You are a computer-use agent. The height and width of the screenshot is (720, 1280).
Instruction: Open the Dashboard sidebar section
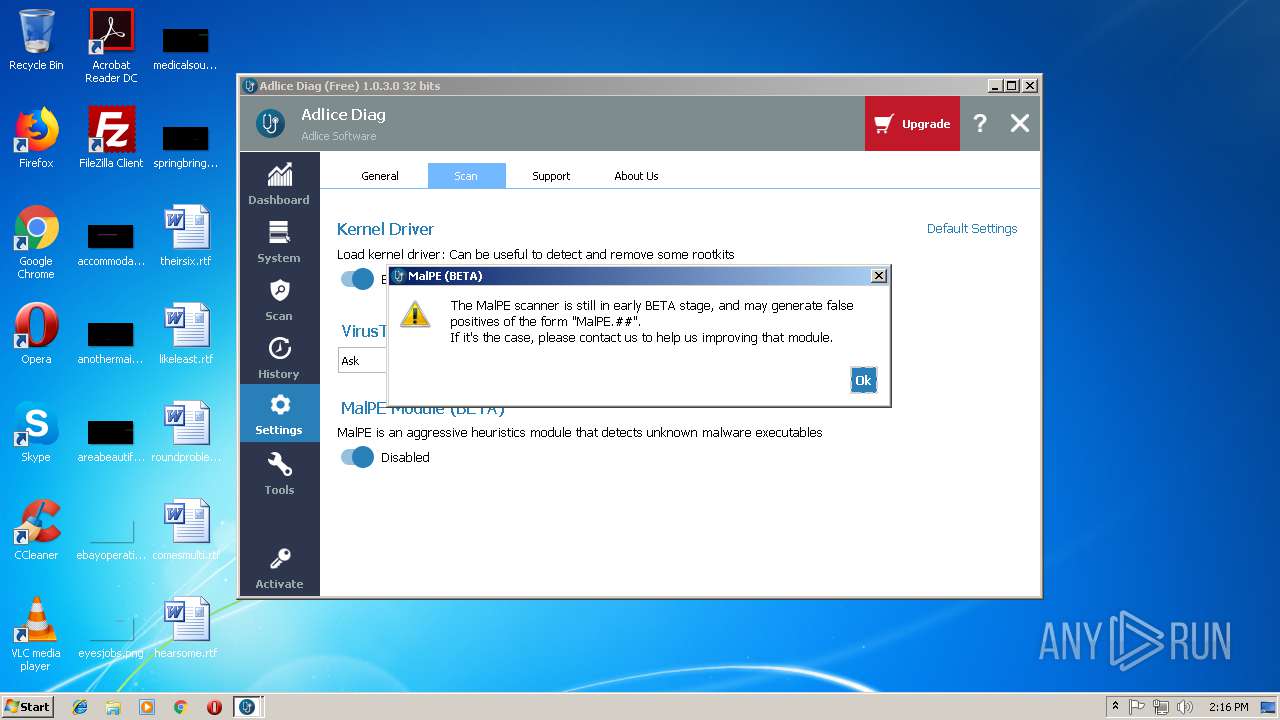click(x=279, y=185)
